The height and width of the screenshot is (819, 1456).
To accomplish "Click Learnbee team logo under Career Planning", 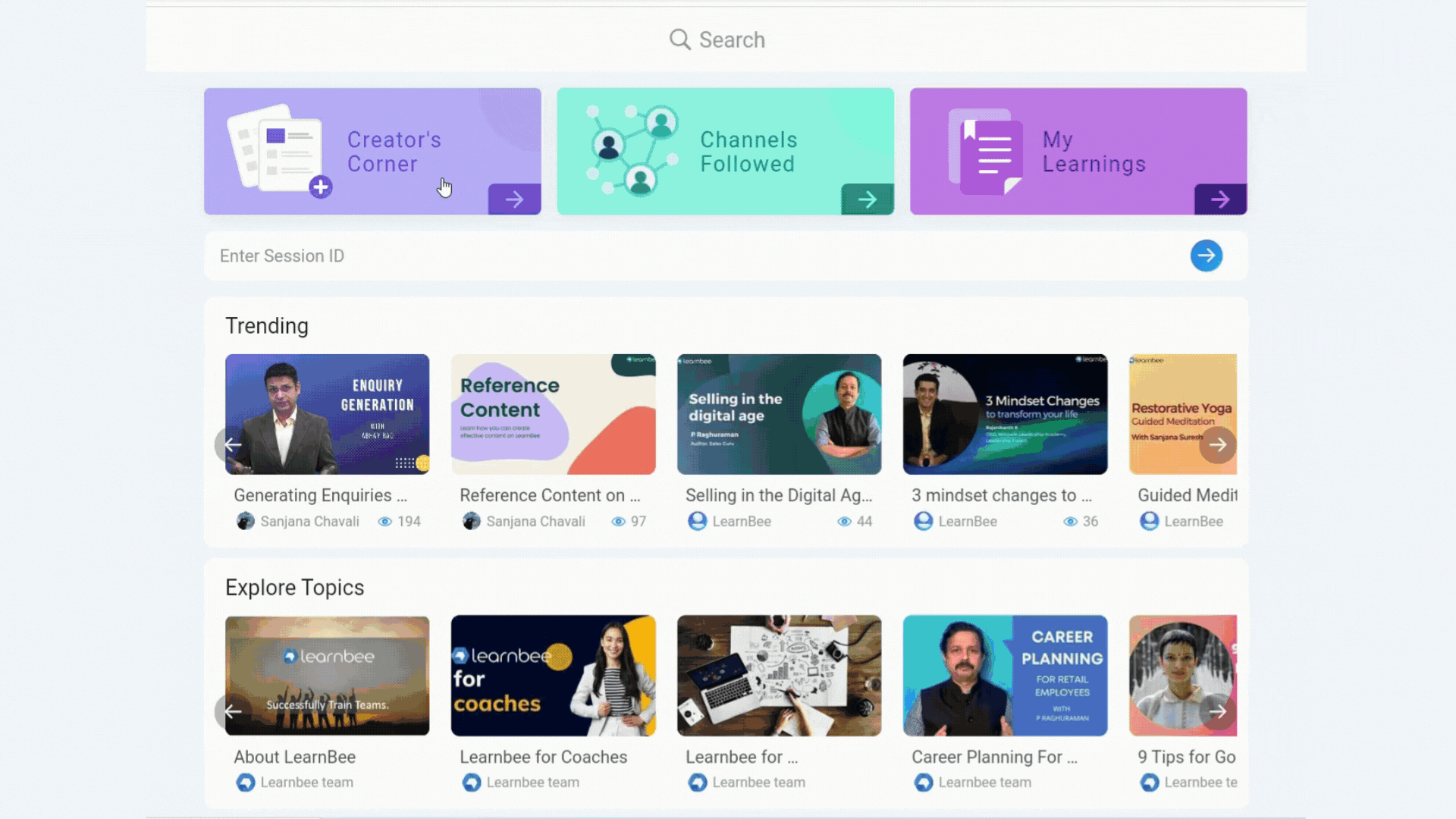I will point(924,782).
